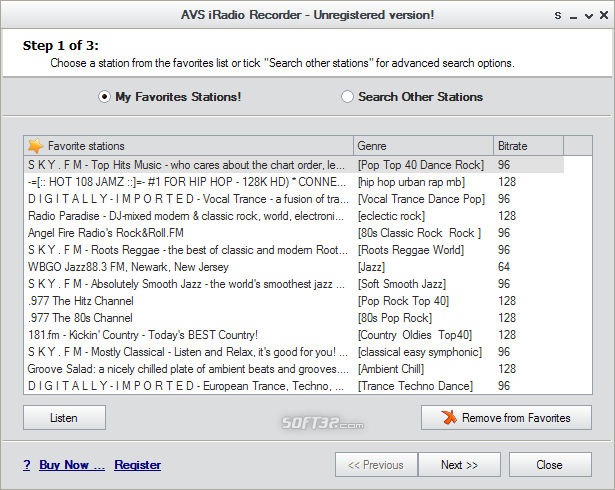
Task: Select DIGITALLY-IMPORTED European Trance station
Action: [294, 386]
